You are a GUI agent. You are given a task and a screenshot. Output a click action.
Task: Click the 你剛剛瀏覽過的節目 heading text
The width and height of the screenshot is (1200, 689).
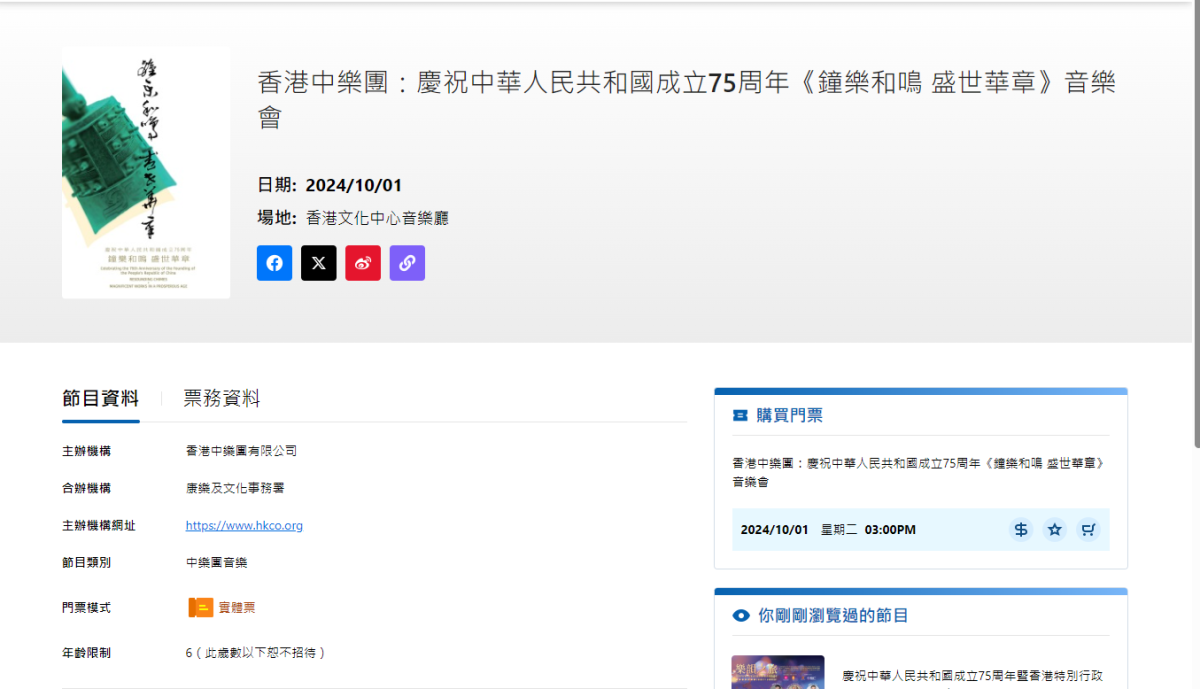tap(833, 616)
